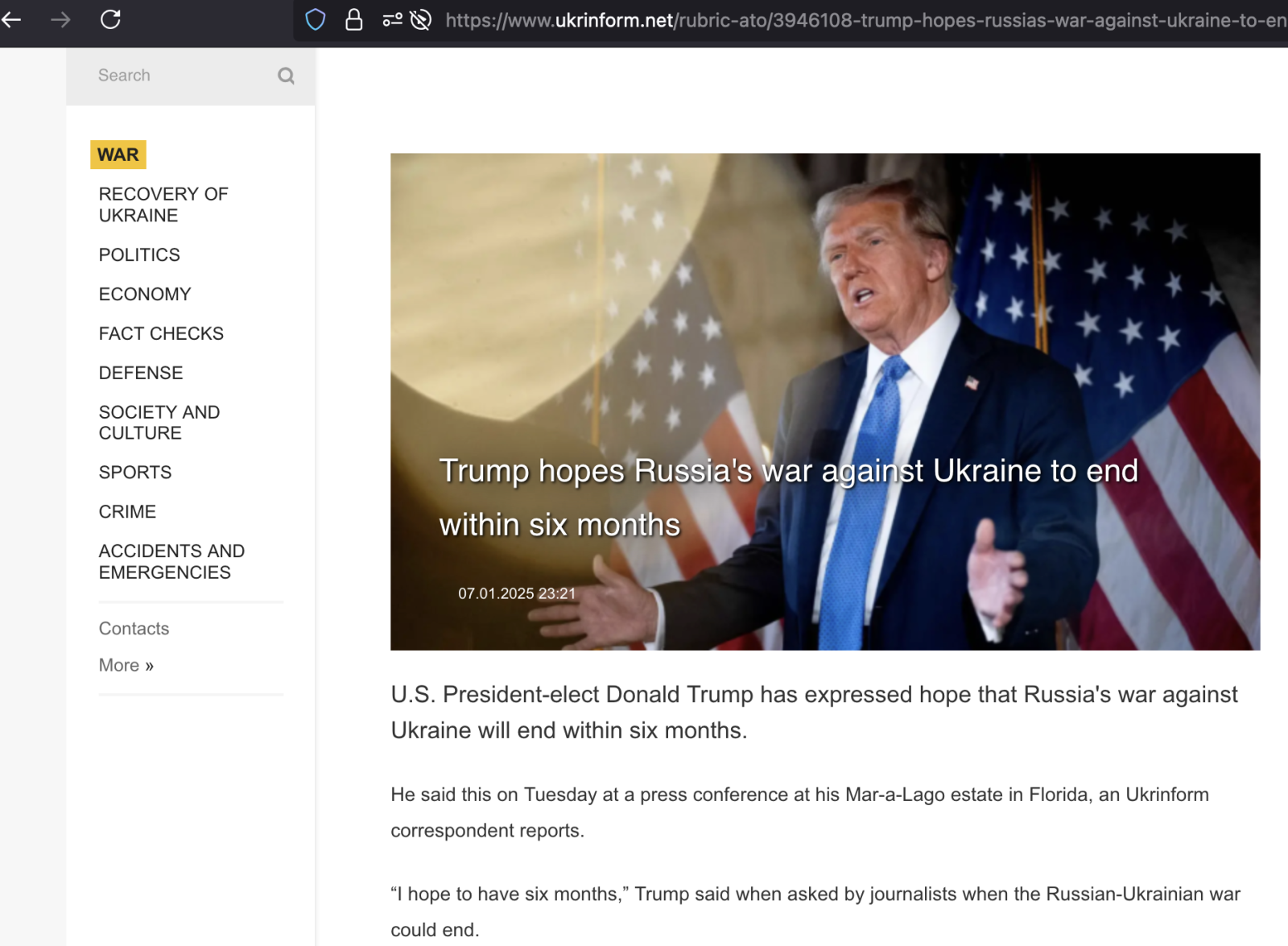Open the Economy section

click(145, 295)
